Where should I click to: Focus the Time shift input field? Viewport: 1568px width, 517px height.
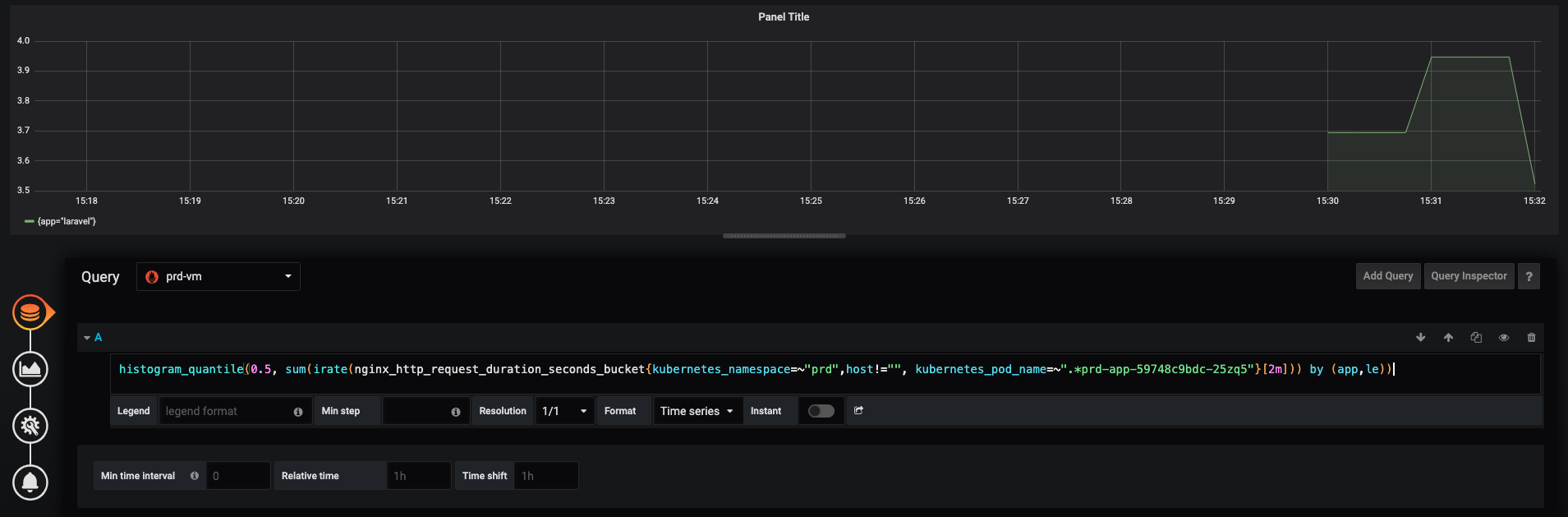tap(546, 476)
